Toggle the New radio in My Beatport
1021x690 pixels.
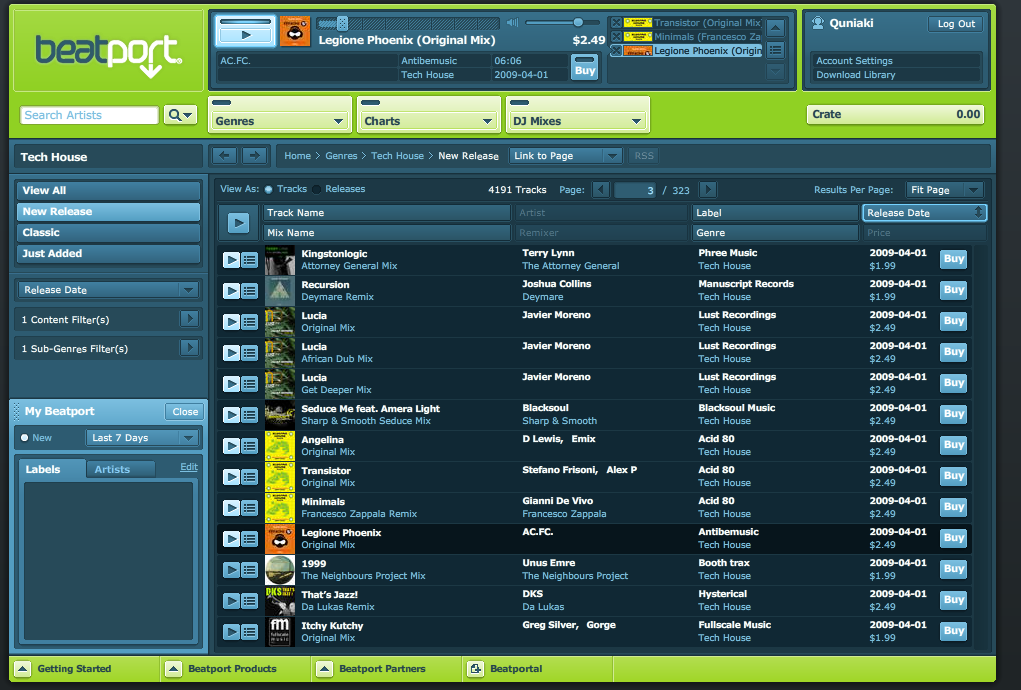[25, 438]
